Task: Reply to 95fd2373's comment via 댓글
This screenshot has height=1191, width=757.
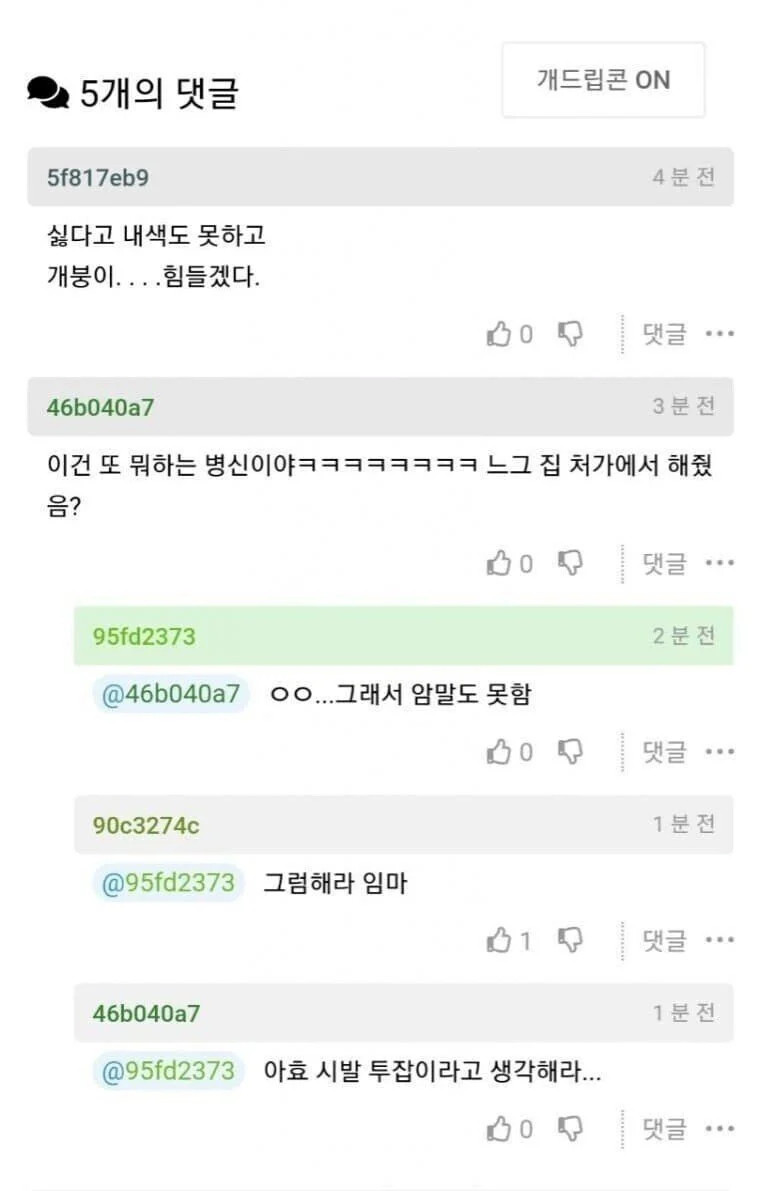Action: click(664, 752)
